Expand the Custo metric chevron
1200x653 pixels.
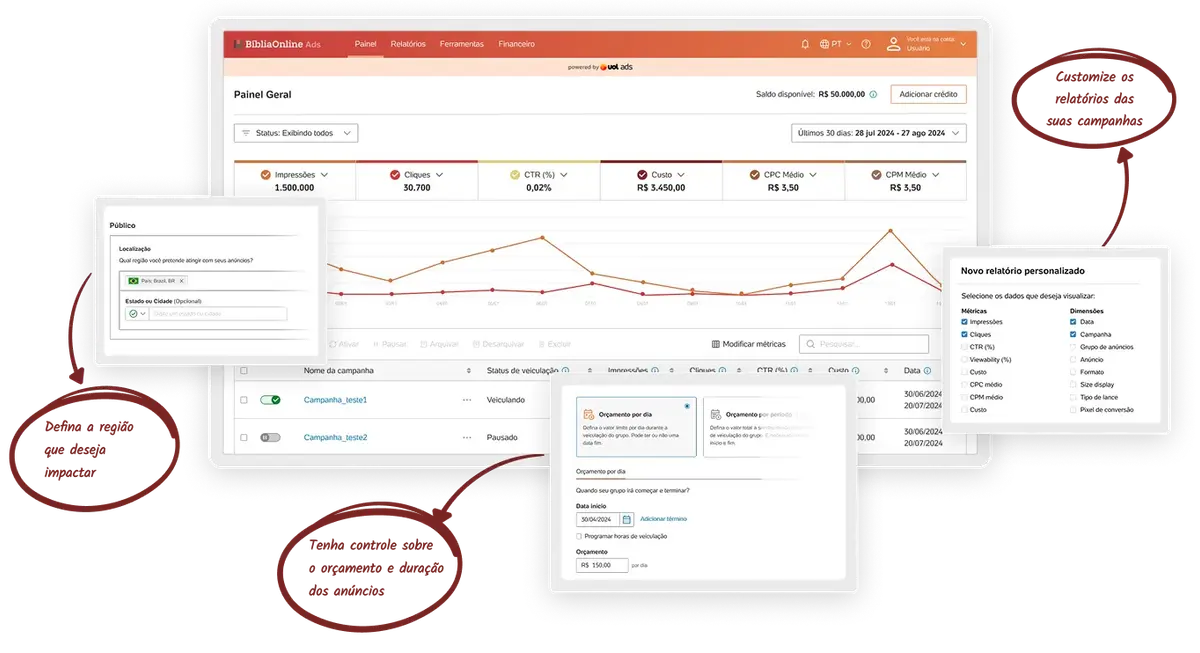click(683, 174)
